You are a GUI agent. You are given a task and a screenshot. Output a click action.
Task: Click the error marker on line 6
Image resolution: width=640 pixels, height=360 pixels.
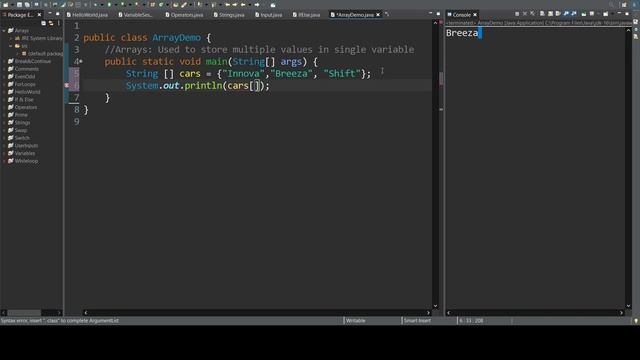point(67,86)
